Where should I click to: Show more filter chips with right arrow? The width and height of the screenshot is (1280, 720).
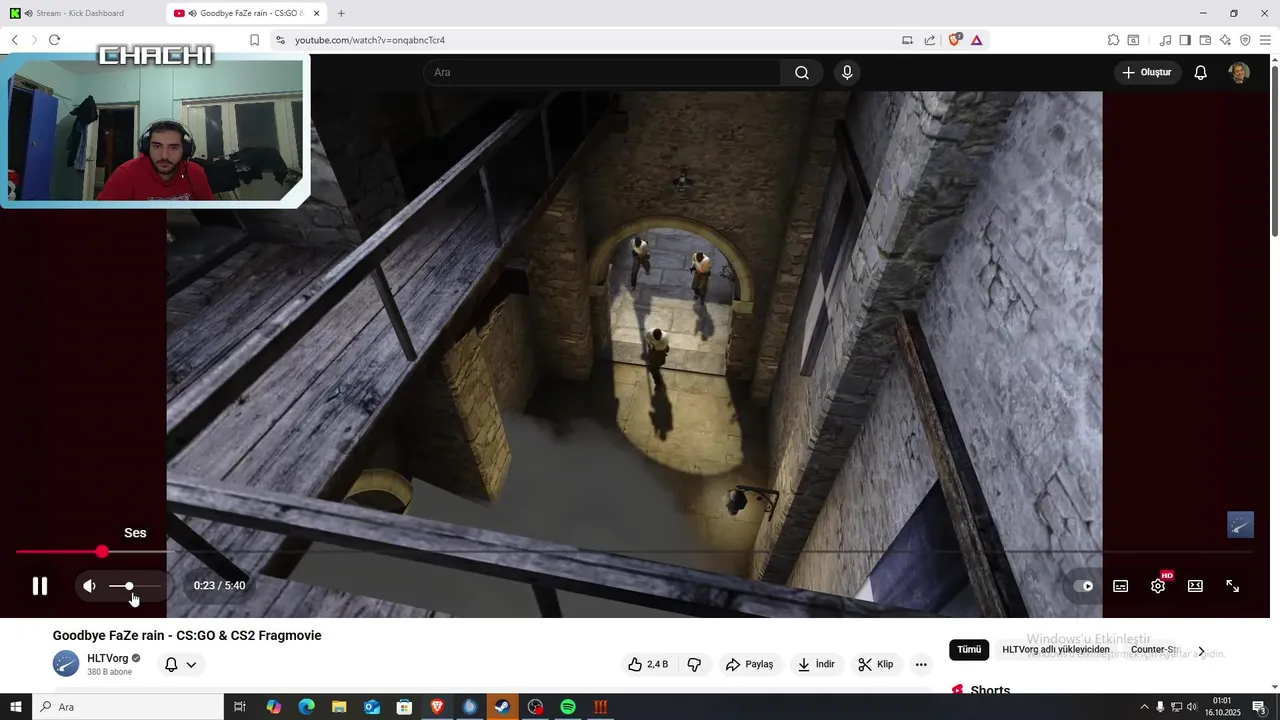click(x=1201, y=651)
